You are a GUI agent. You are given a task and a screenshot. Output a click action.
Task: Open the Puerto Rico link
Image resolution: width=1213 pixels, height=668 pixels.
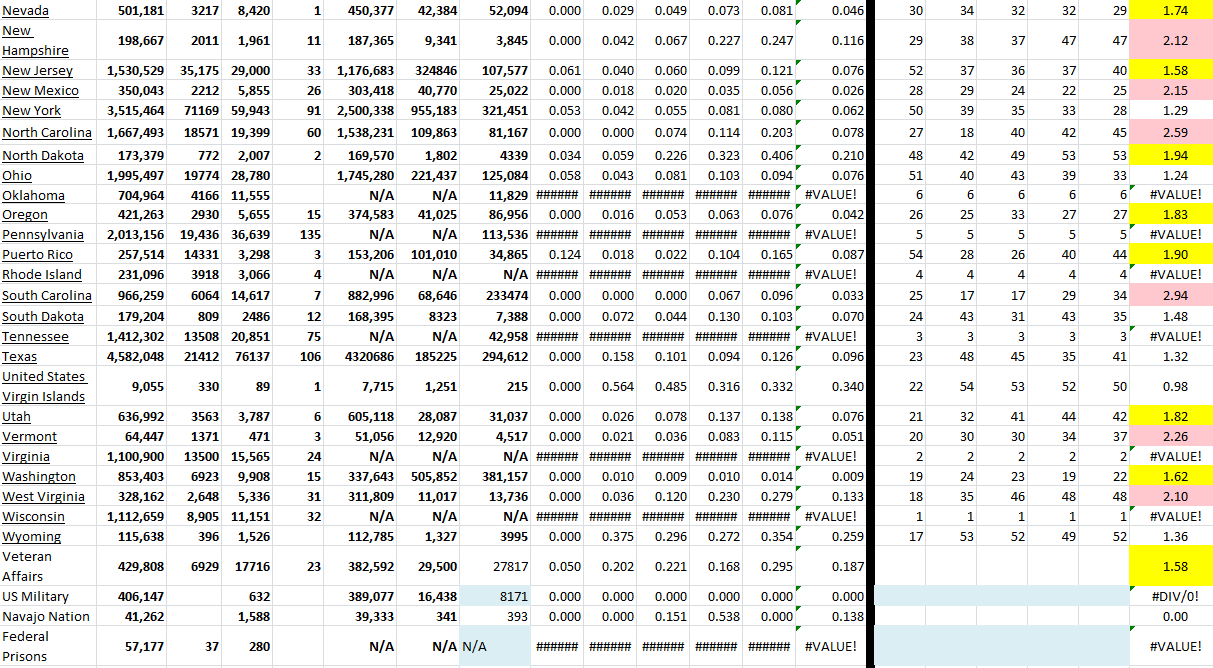(x=37, y=255)
